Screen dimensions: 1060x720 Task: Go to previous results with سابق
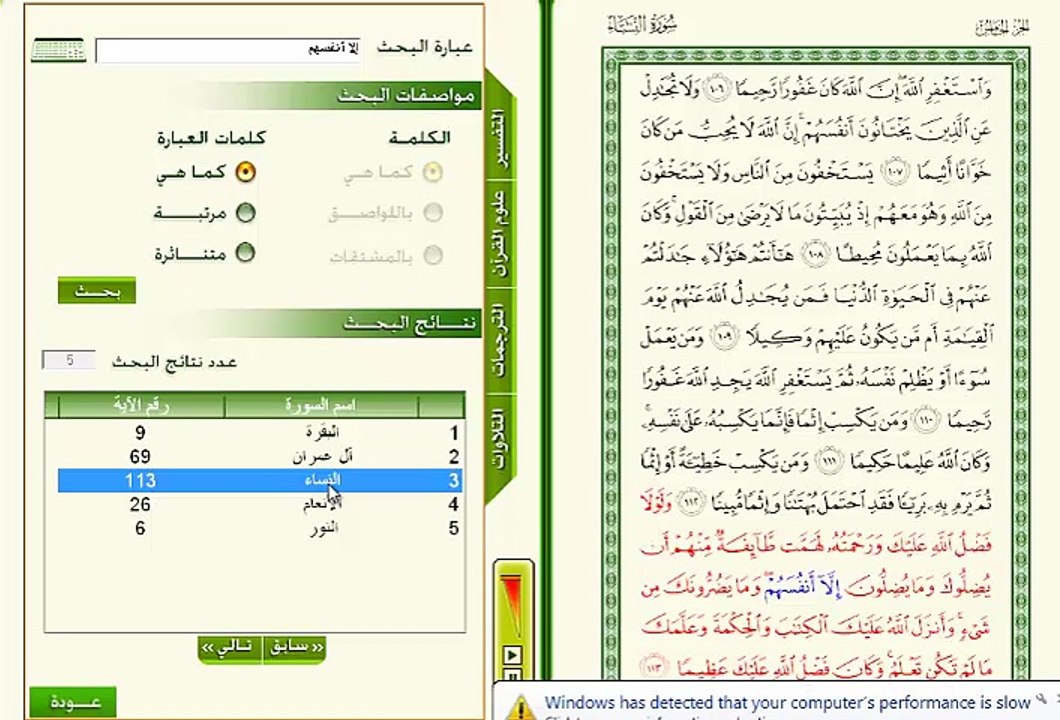(294, 648)
